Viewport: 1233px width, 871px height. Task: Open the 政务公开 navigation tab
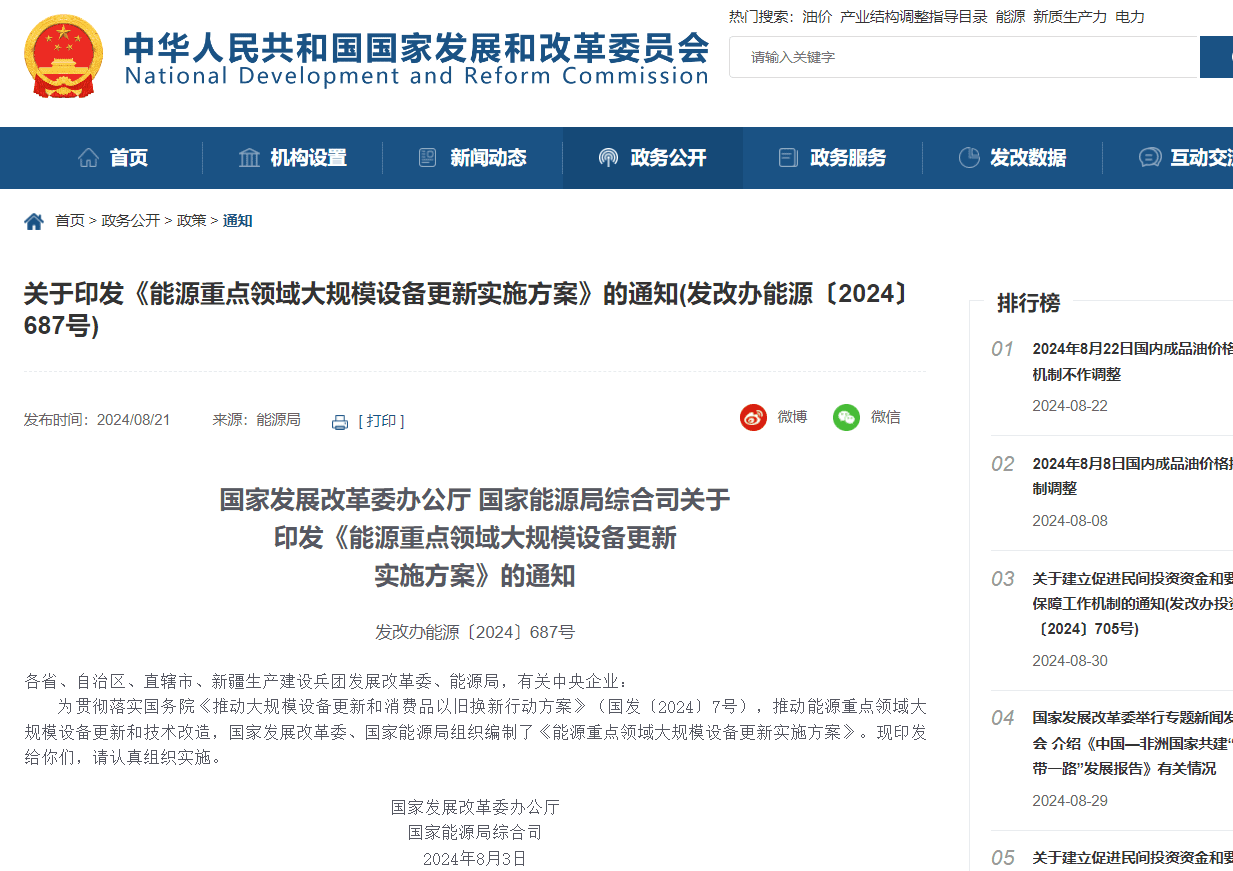click(667, 158)
